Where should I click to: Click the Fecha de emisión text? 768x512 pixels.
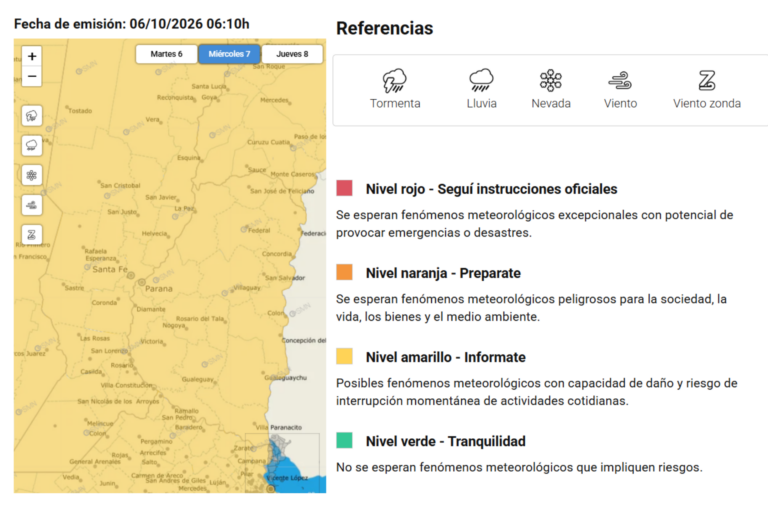coord(131,24)
